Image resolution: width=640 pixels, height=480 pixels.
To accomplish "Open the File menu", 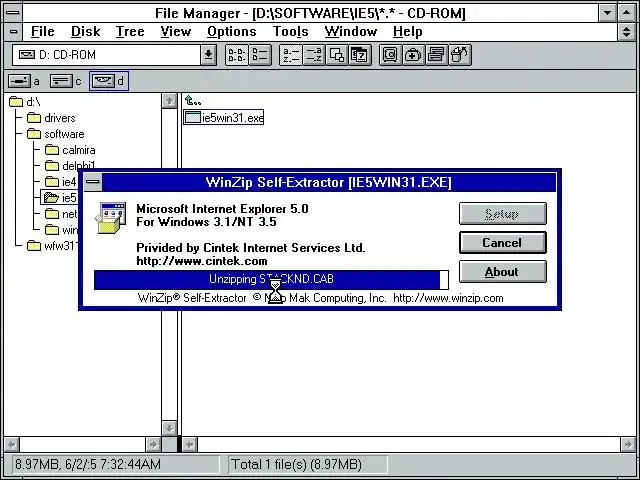I will point(42,32).
